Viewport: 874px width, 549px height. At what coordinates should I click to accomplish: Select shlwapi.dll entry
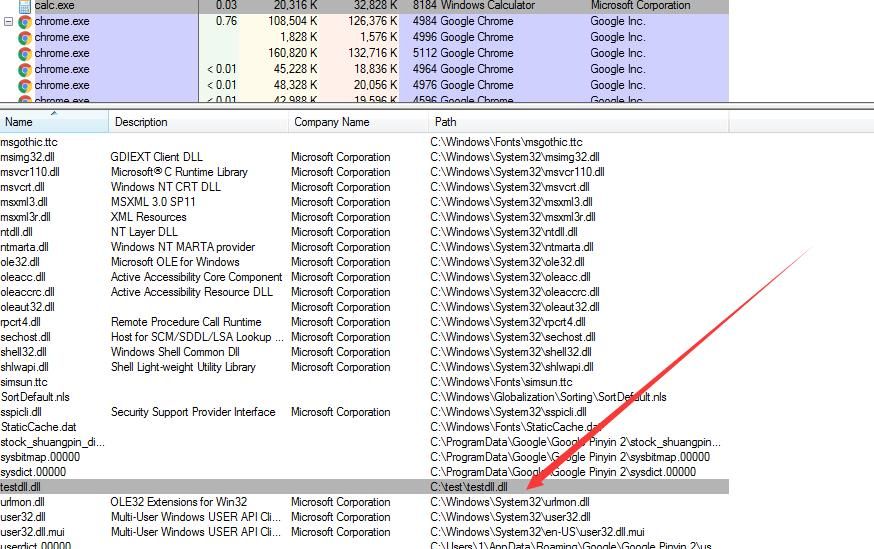point(25,367)
